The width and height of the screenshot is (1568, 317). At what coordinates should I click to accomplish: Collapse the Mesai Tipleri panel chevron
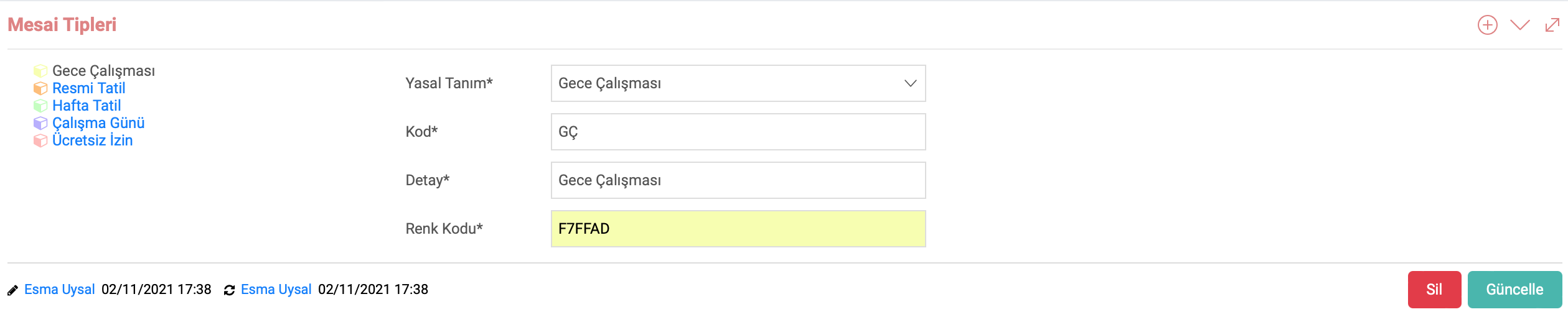[x=1519, y=25]
